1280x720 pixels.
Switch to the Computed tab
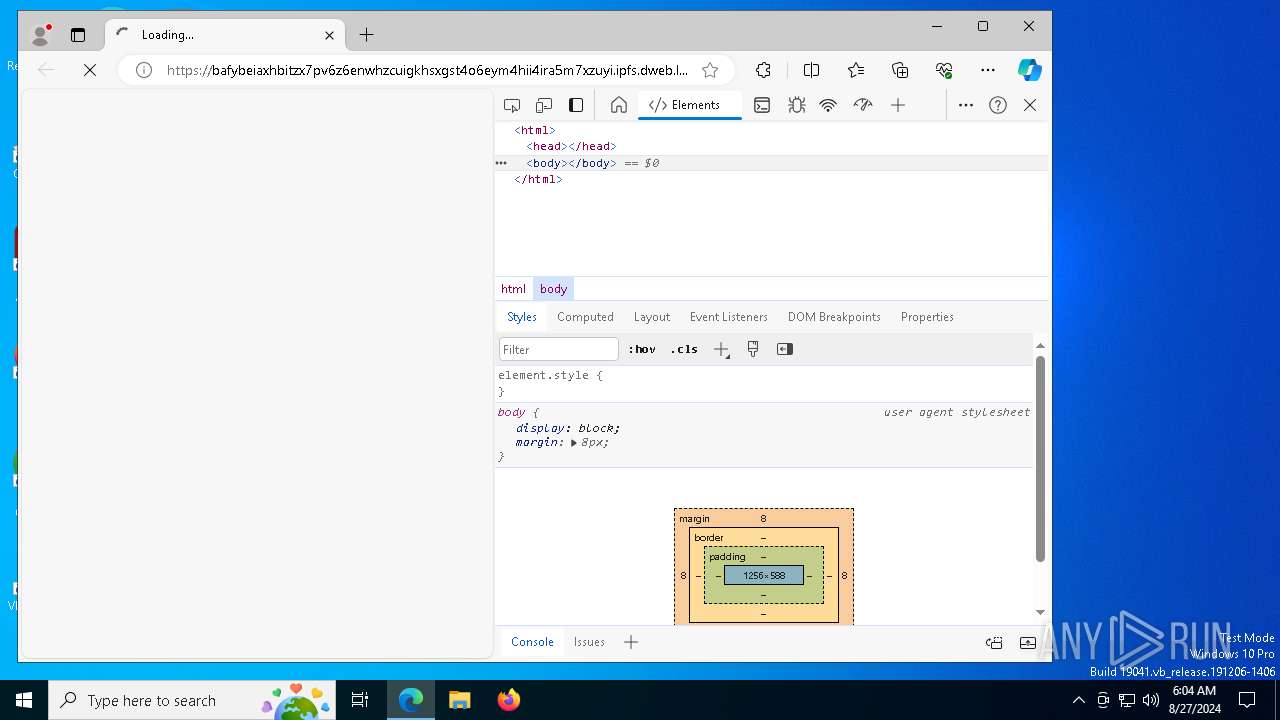pyautogui.click(x=585, y=317)
